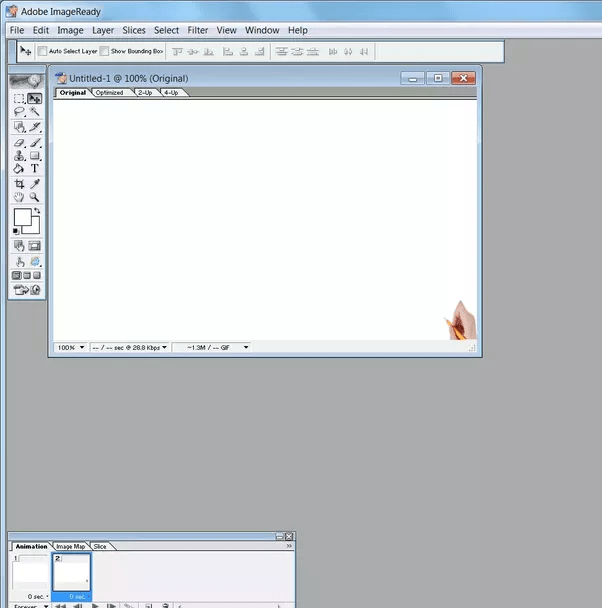Viewport: 602px width, 608px height.
Task: Click Align Left Edges icon
Action: (x=228, y=52)
